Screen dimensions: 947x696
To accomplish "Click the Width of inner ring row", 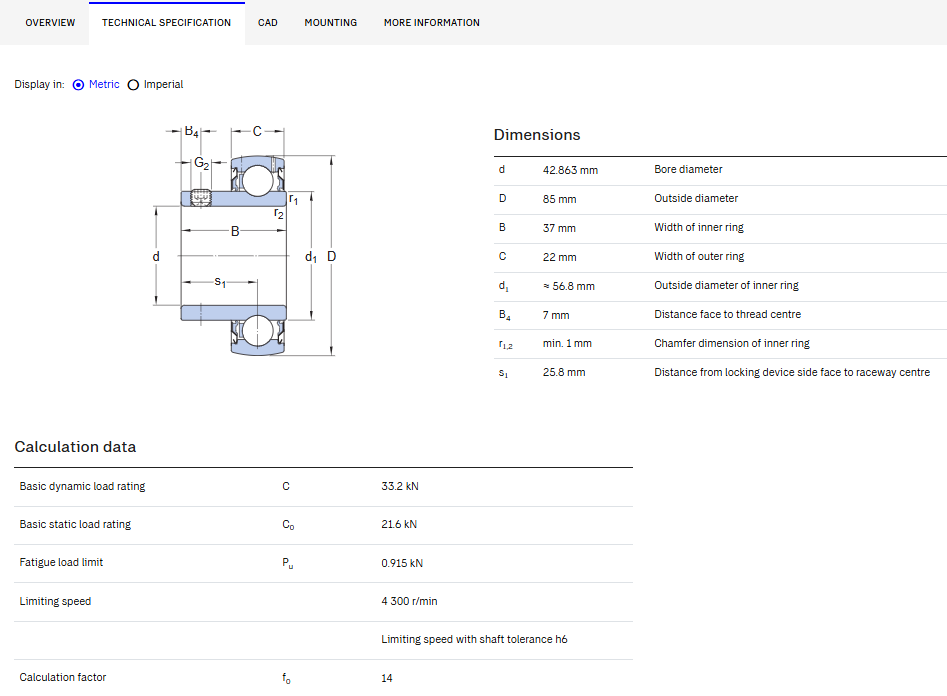I will [x=720, y=228].
